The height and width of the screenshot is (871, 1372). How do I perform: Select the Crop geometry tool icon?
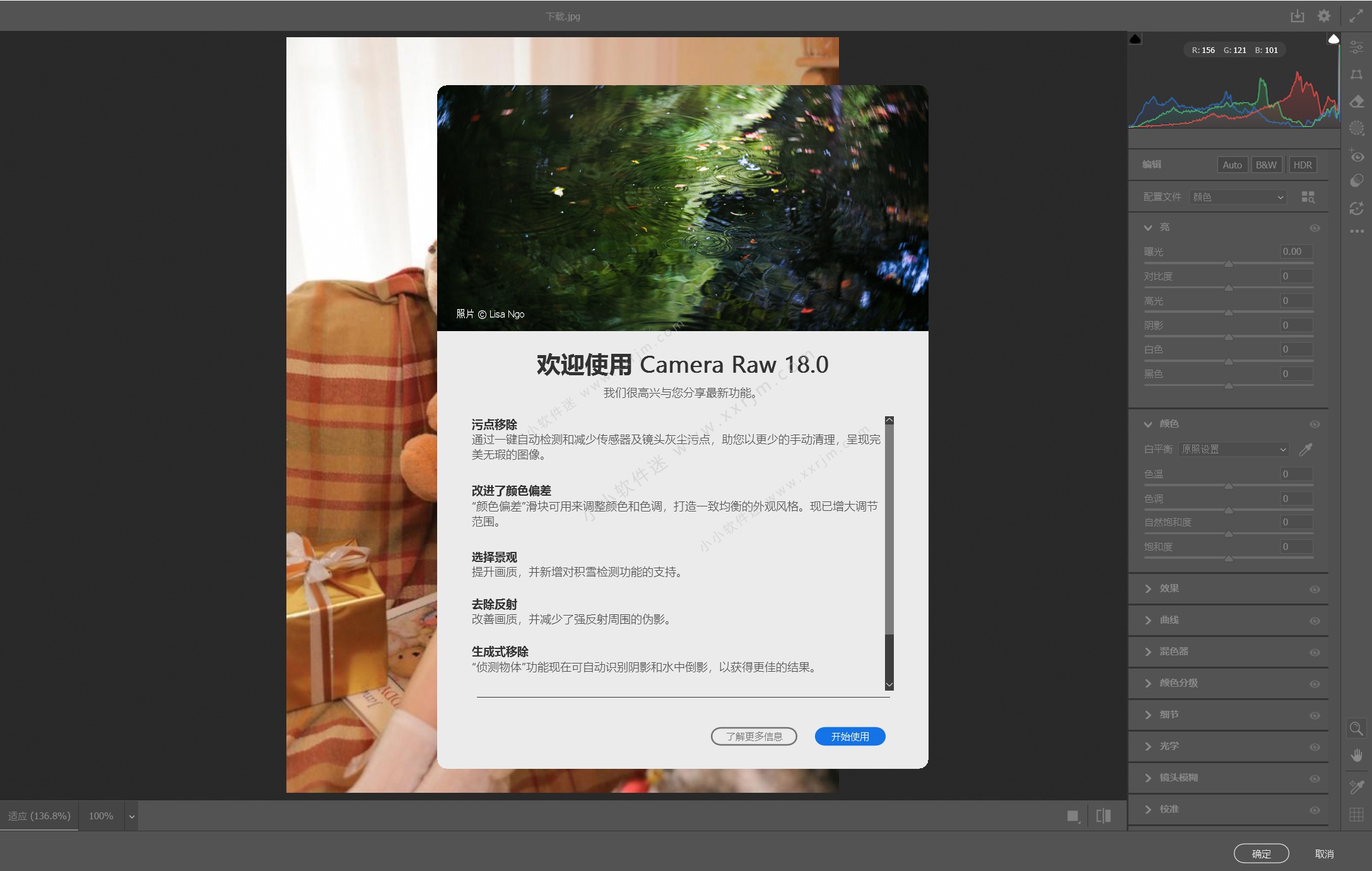tap(1356, 74)
